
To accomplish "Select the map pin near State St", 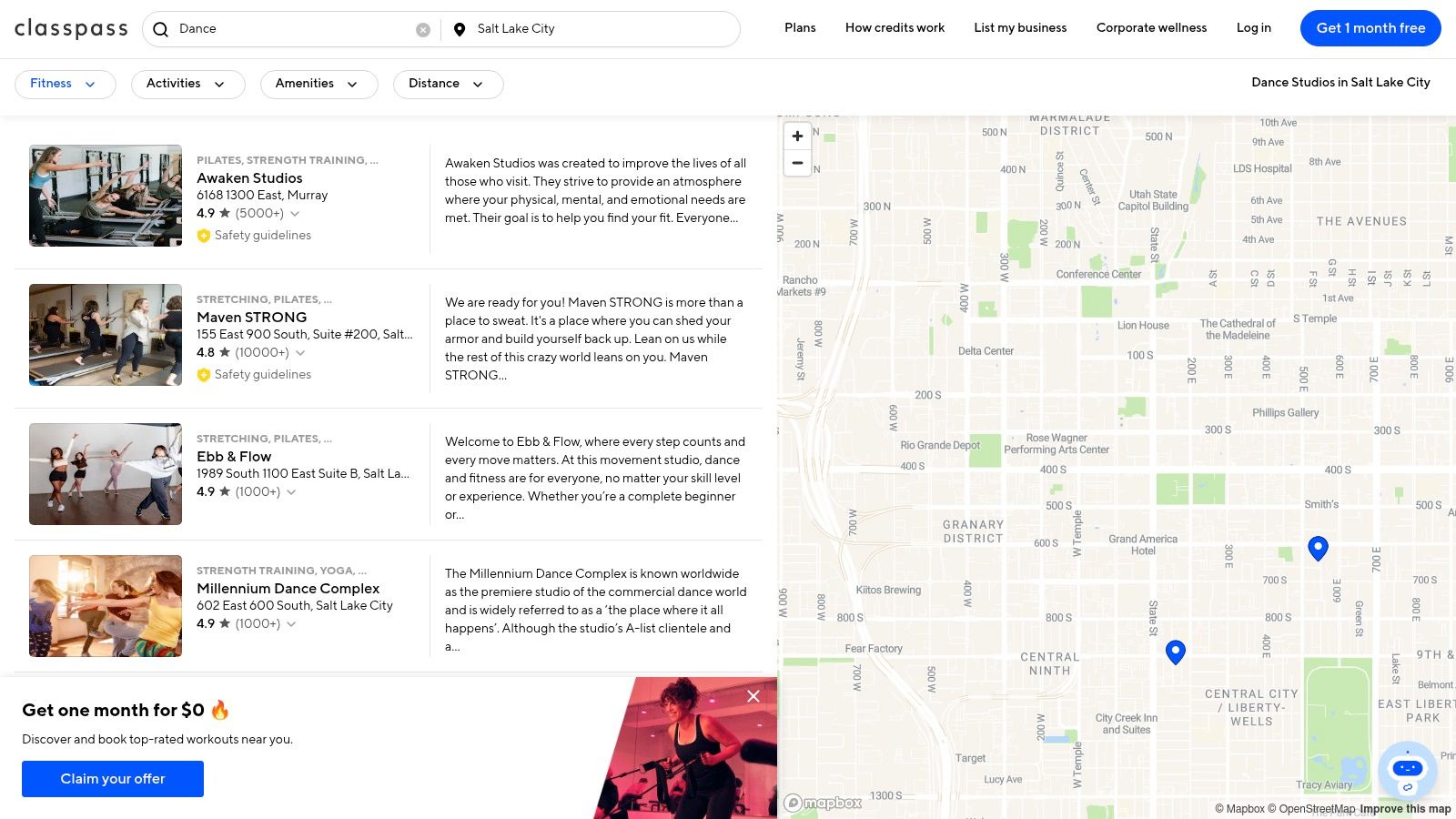I will pyautogui.click(x=1176, y=652).
